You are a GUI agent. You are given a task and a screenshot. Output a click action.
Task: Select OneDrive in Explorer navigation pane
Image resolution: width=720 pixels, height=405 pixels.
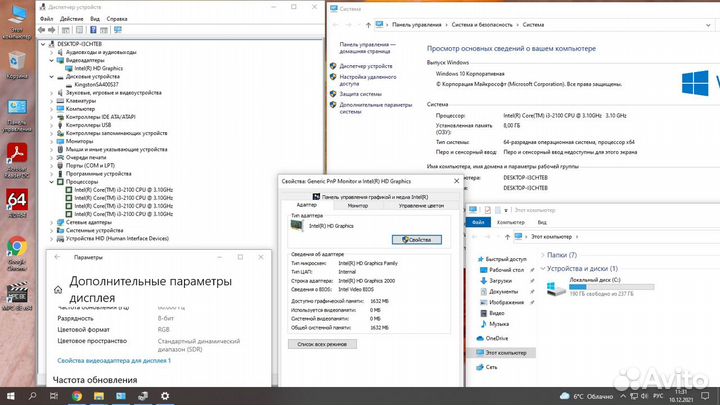496,338
